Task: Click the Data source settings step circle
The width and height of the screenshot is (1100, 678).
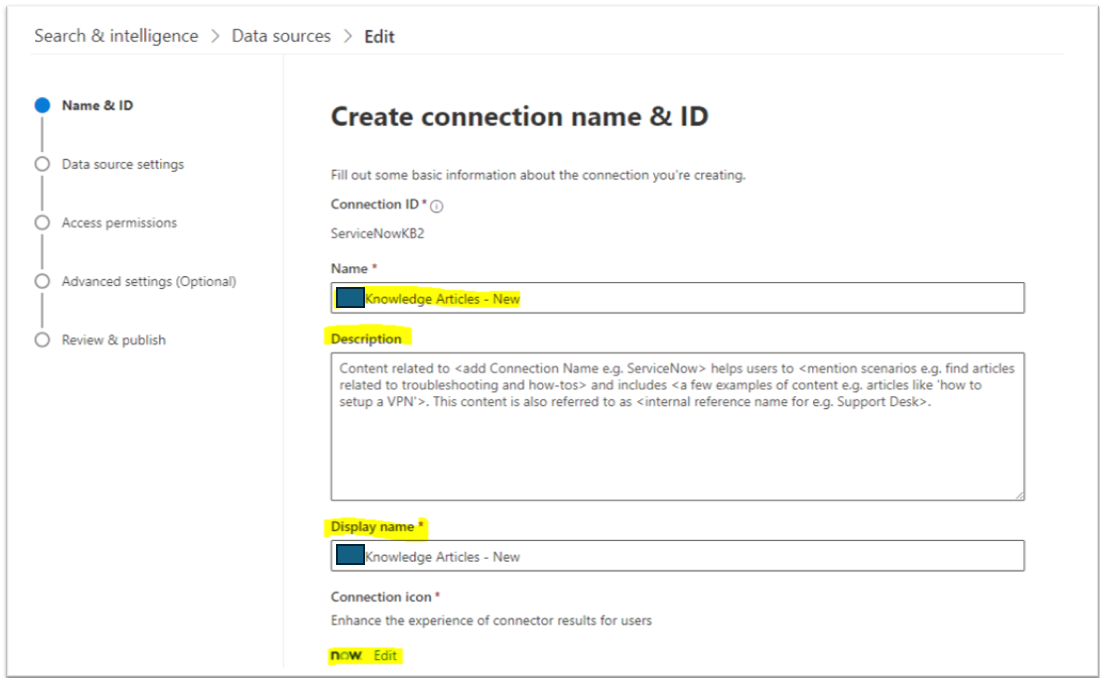Action: 42,164
